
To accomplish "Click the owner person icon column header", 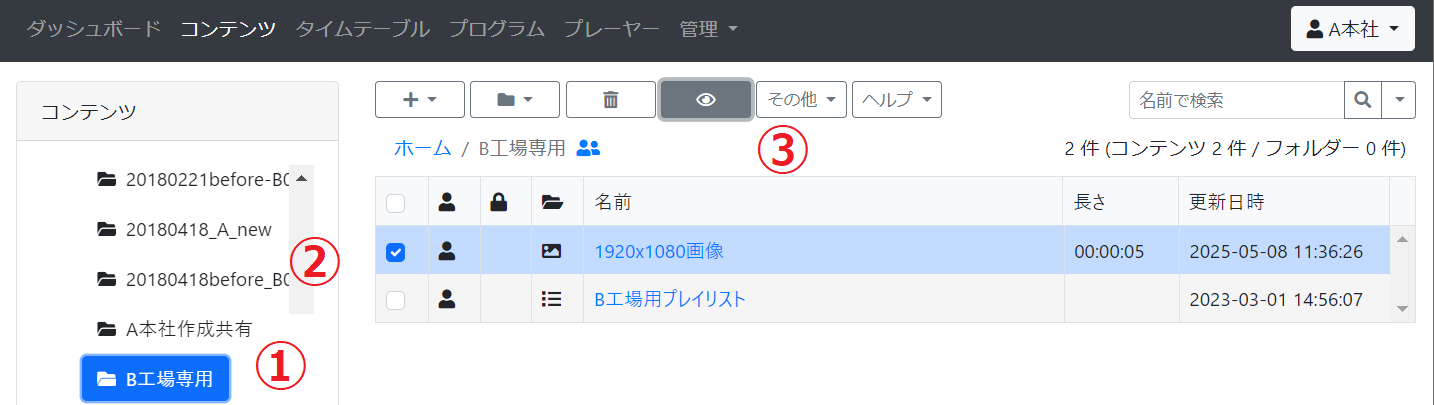I will coord(447,203).
